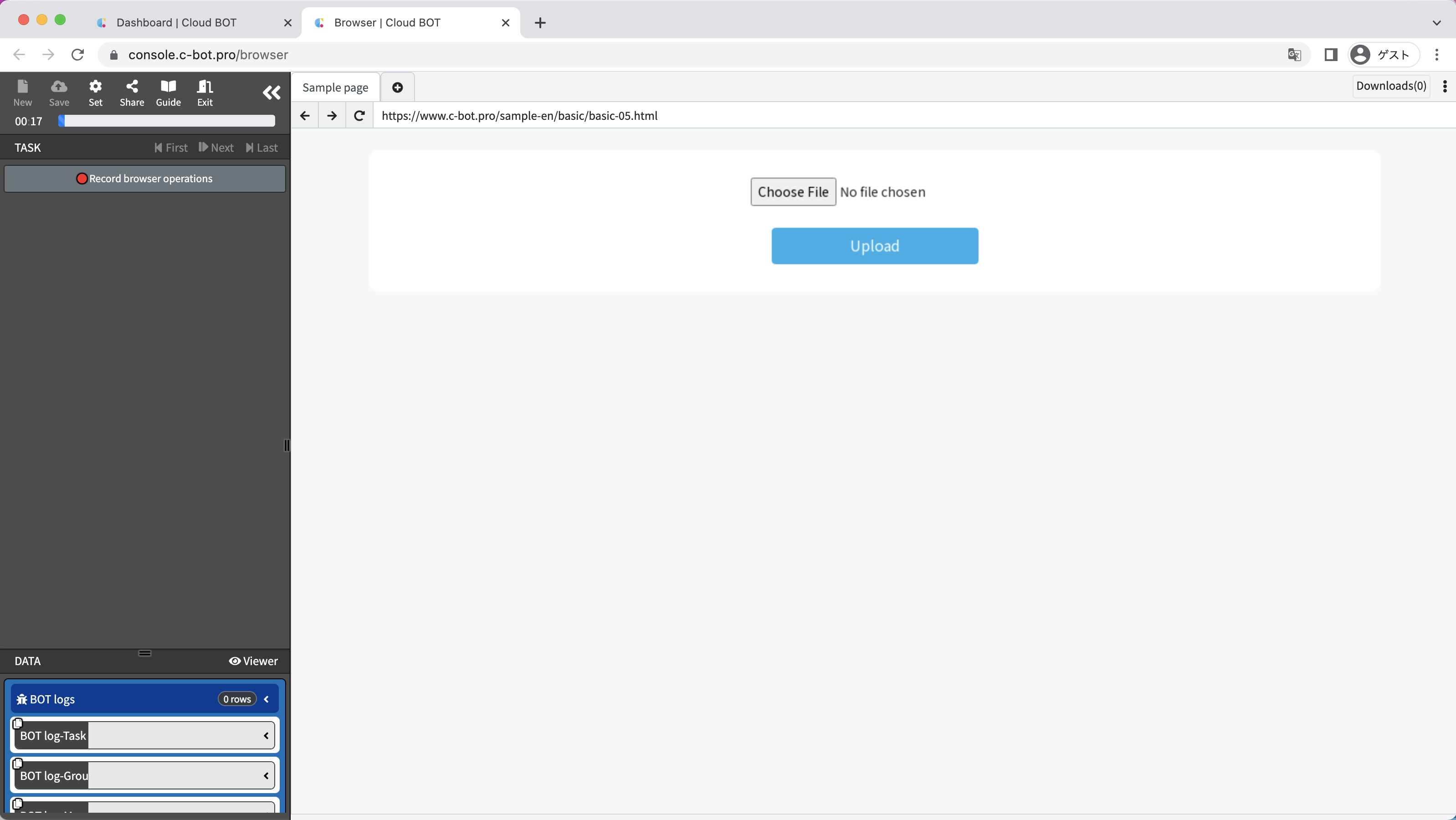The image size is (1456, 820).
Task: Select the Sample page tab
Action: pos(335,87)
